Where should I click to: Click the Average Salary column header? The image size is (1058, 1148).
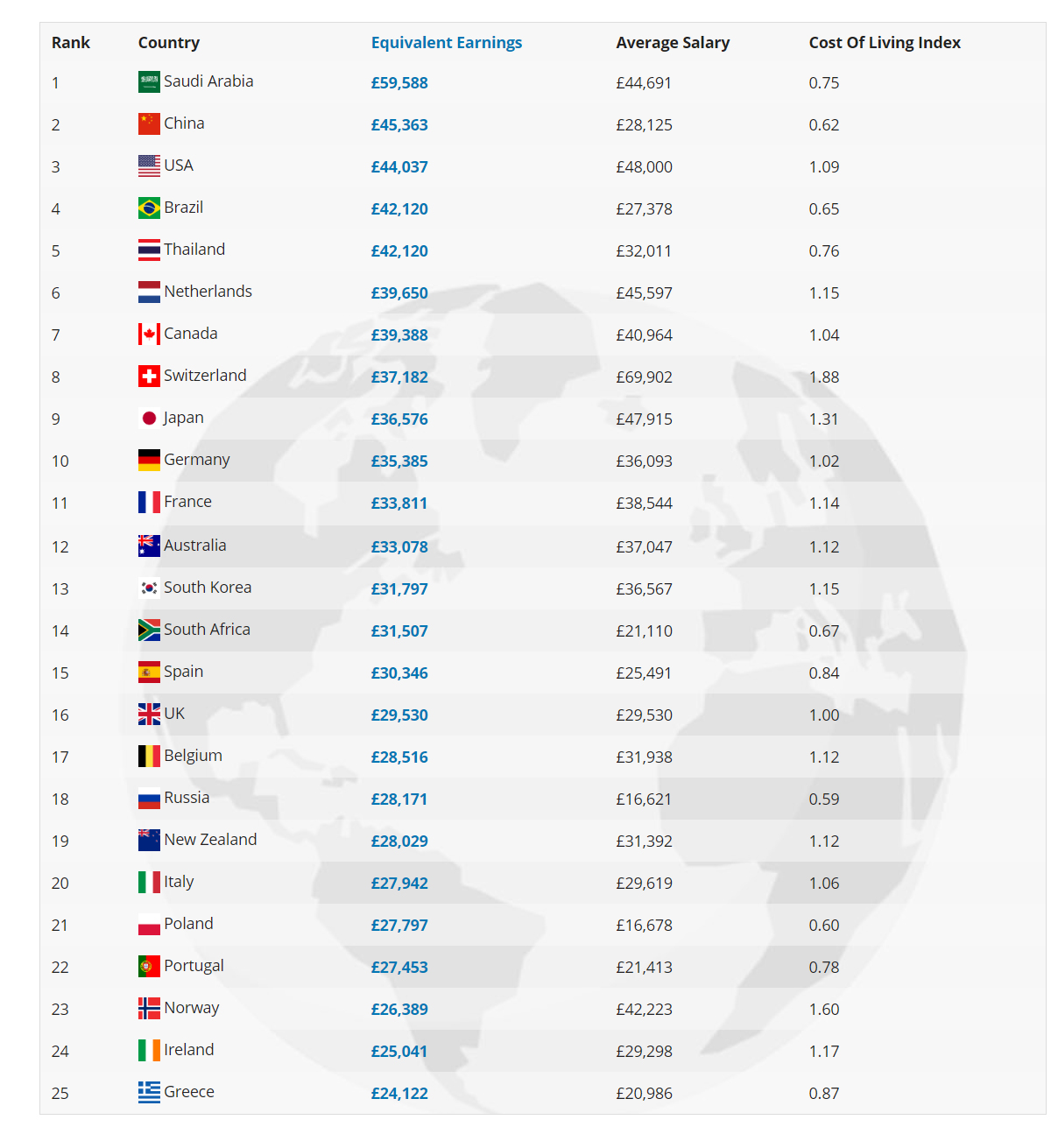pyautogui.click(x=673, y=43)
